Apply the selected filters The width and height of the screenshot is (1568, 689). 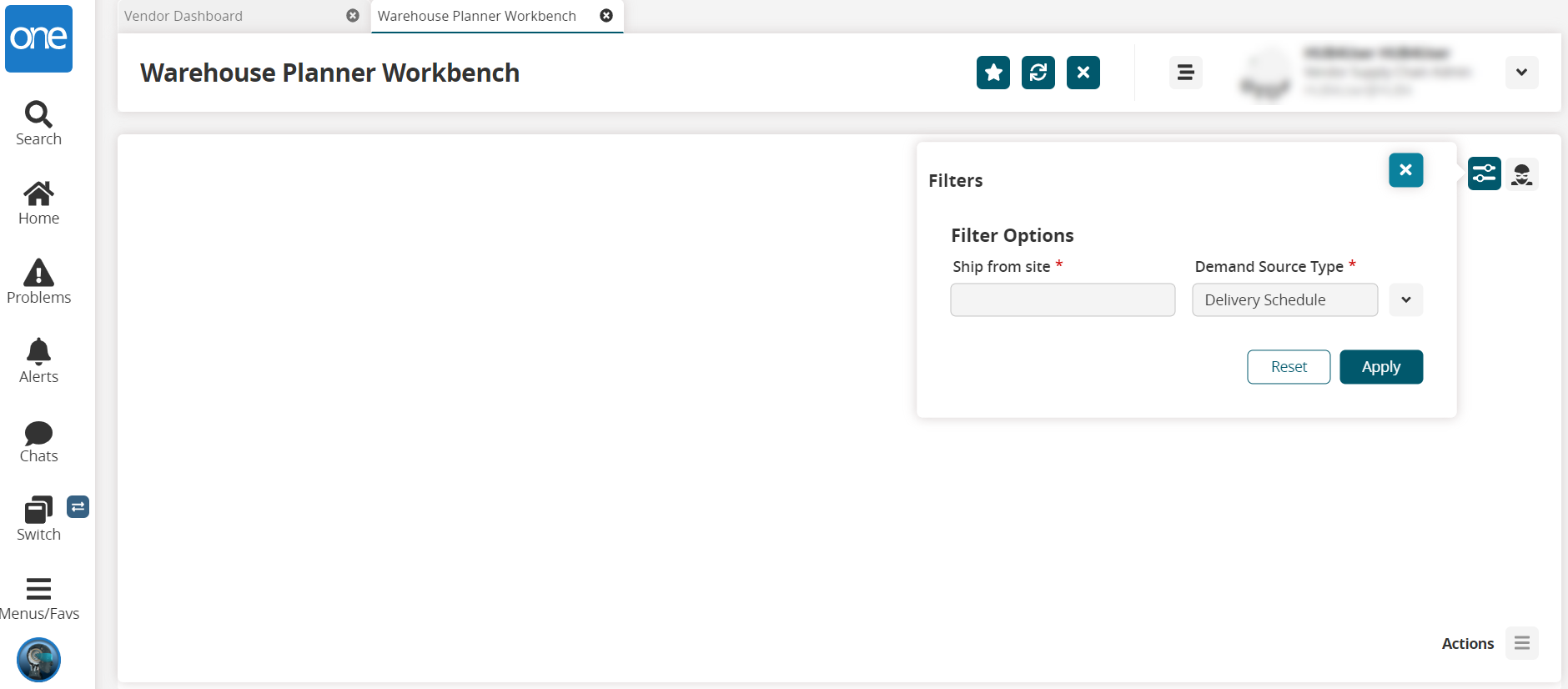click(x=1380, y=367)
